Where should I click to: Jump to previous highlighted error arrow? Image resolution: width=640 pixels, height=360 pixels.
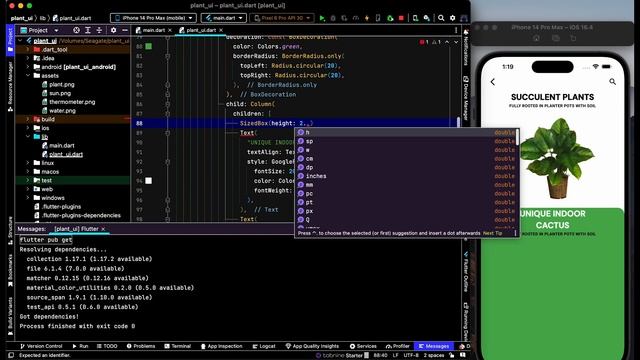click(x=447, y=42)
